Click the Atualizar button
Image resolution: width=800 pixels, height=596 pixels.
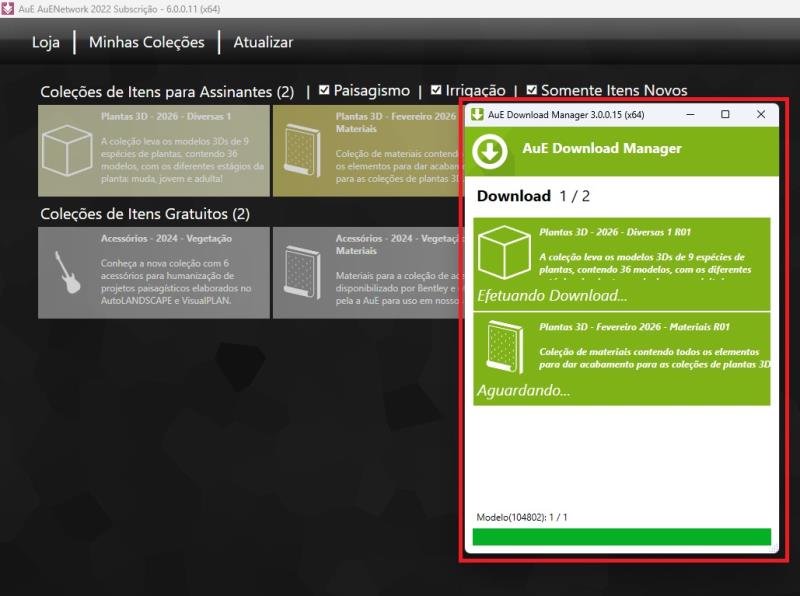coord(263,43)
